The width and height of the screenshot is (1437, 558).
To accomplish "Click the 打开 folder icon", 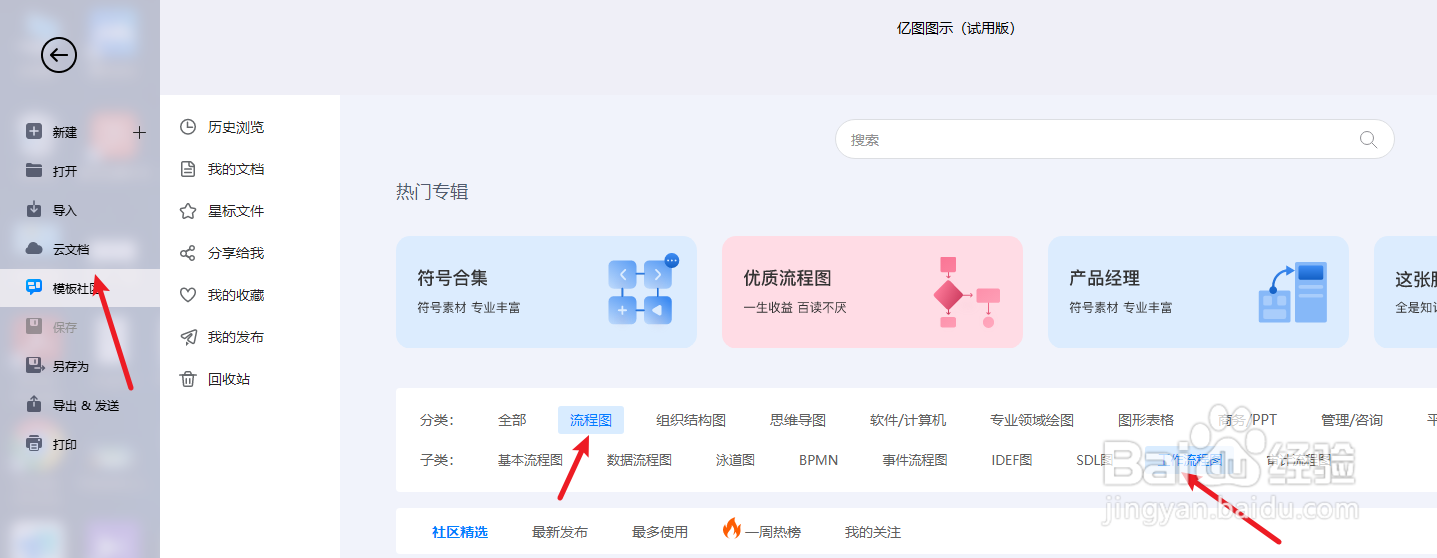I will click(34, 170).
